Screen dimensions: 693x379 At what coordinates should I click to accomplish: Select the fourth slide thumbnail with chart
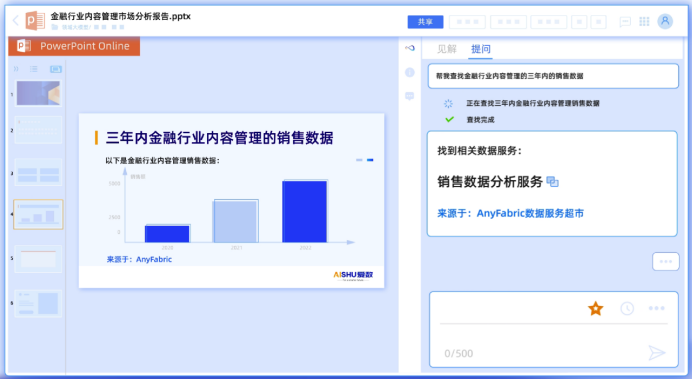38,214
